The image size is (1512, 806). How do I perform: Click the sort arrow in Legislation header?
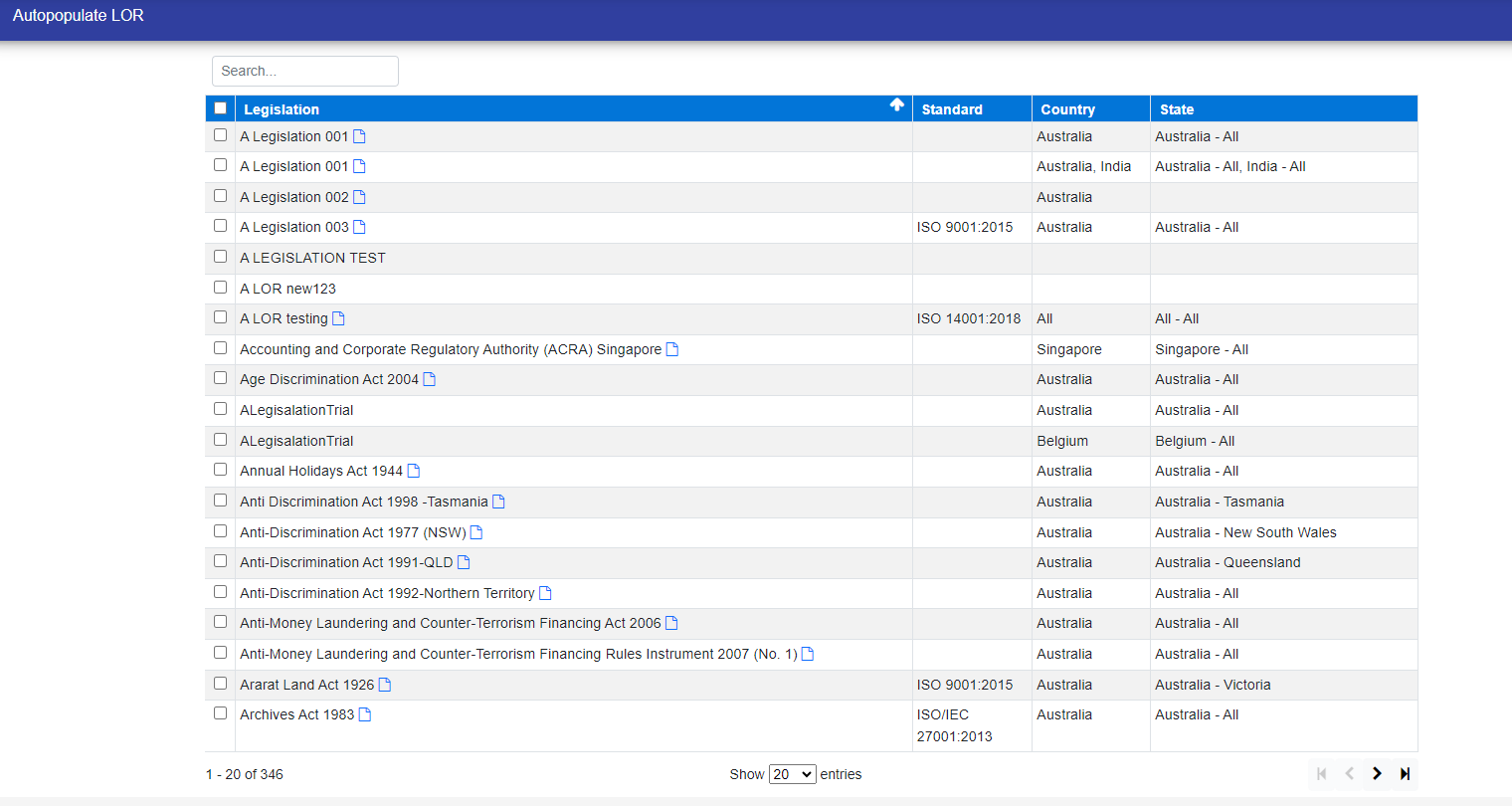[x=896, y=105]
